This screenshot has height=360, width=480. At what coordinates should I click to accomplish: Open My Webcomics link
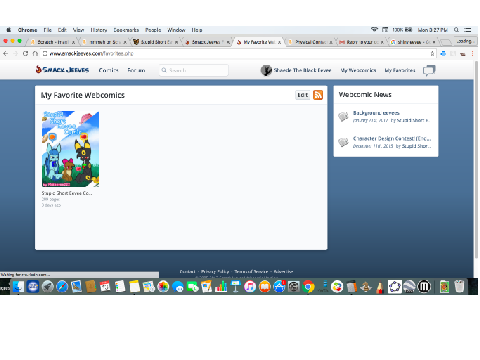click(358, 70)
